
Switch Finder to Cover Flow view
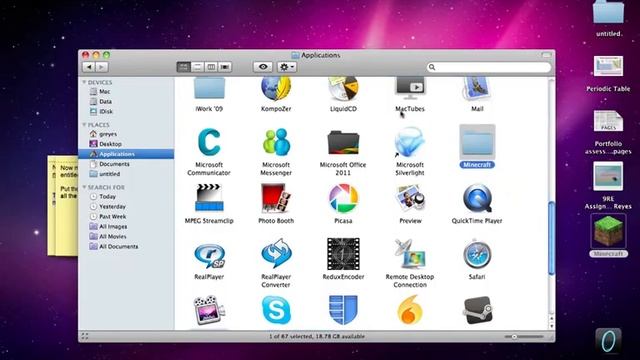pyautogui.click(x=225, y=67)
